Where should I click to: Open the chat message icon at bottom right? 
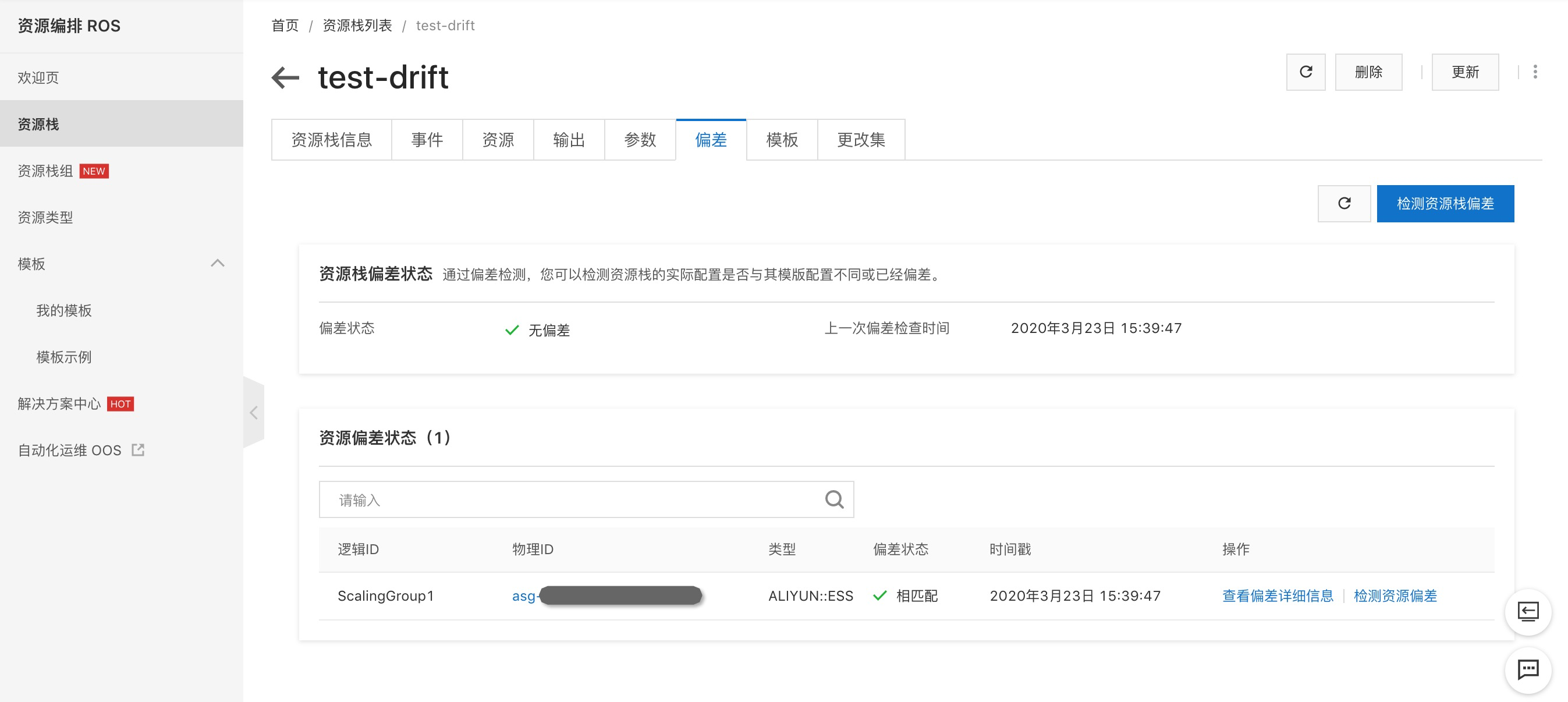pyautogui.click(x=1528, y=670)
